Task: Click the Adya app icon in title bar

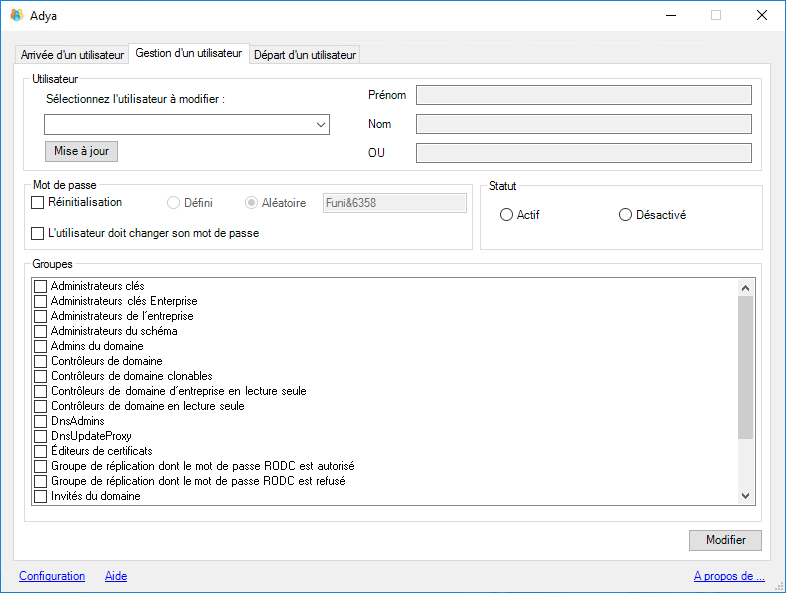Action: [x=16, y=15]
